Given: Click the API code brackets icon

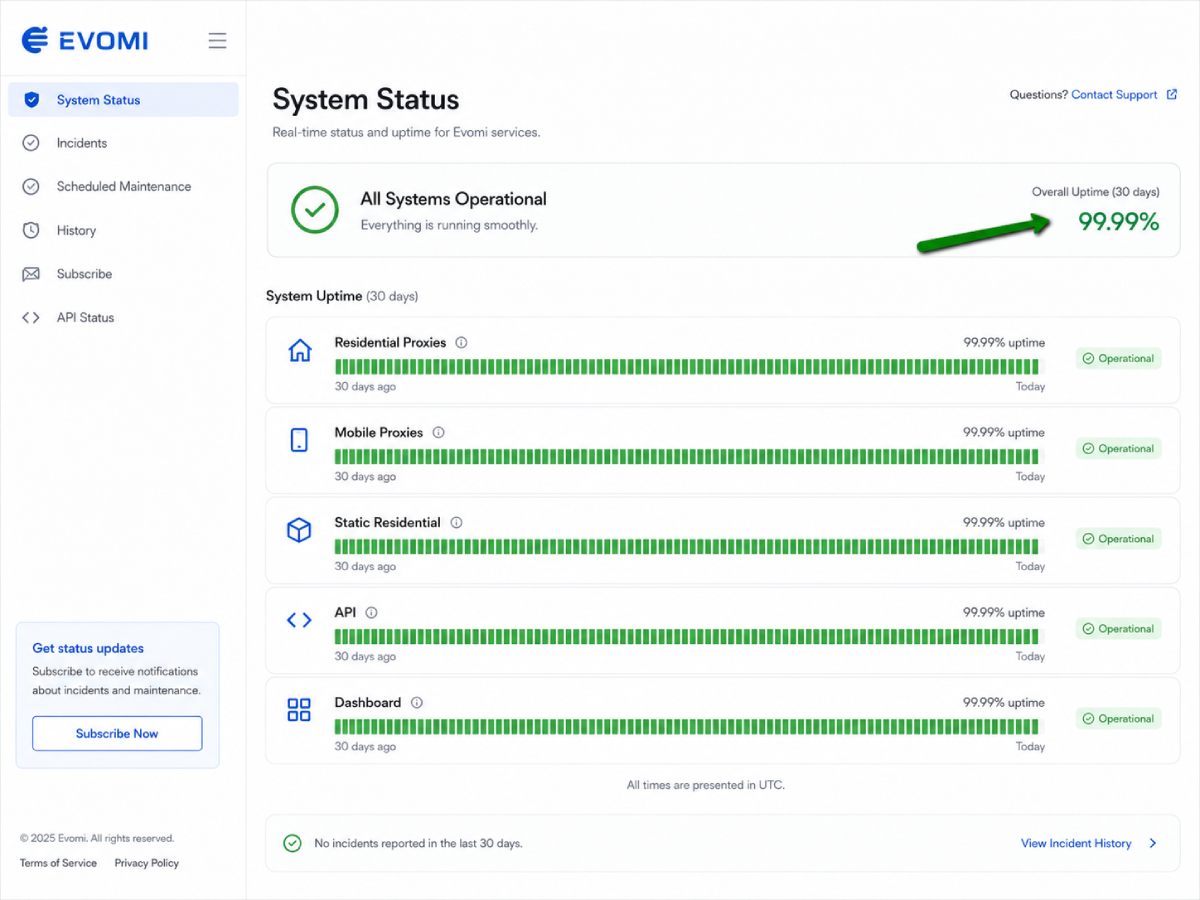Looking at the screenshot, I should [x=299, y=620].
